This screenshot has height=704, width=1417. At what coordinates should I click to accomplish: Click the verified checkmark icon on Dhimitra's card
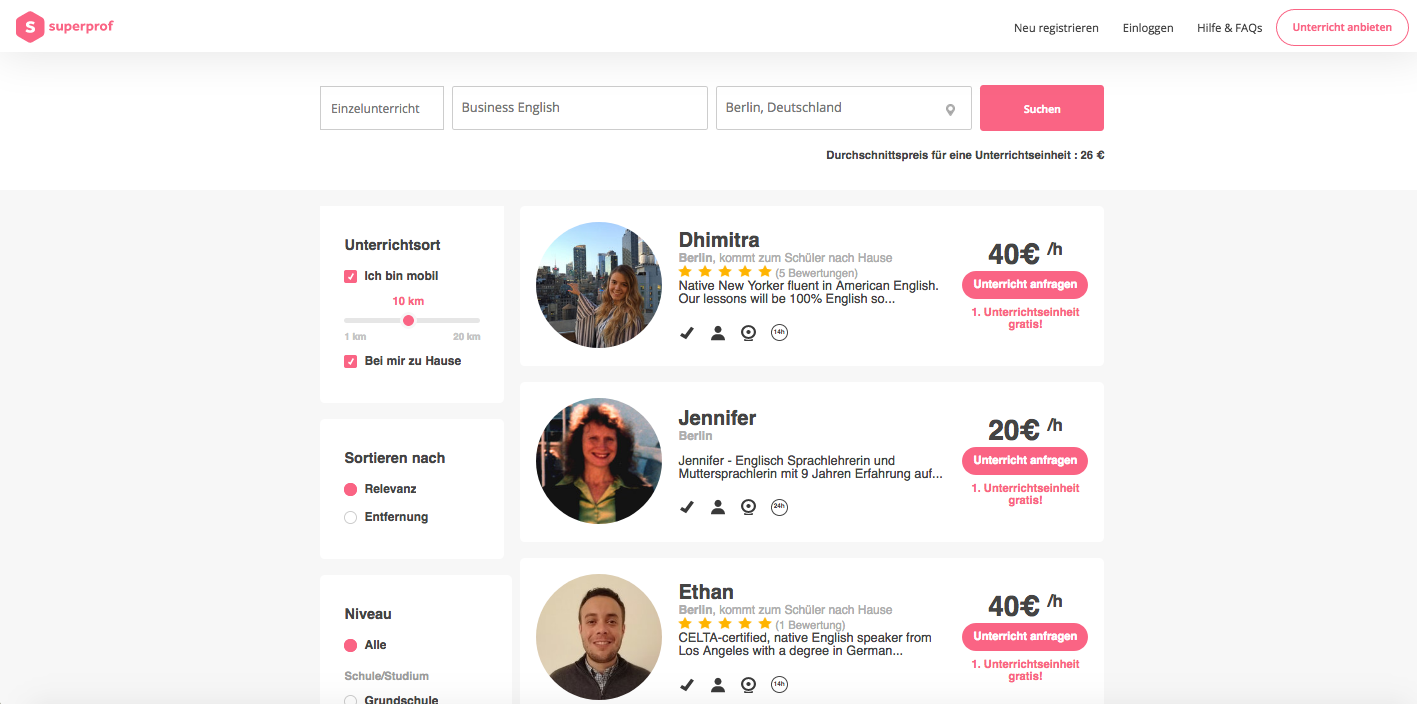point(687,333)
